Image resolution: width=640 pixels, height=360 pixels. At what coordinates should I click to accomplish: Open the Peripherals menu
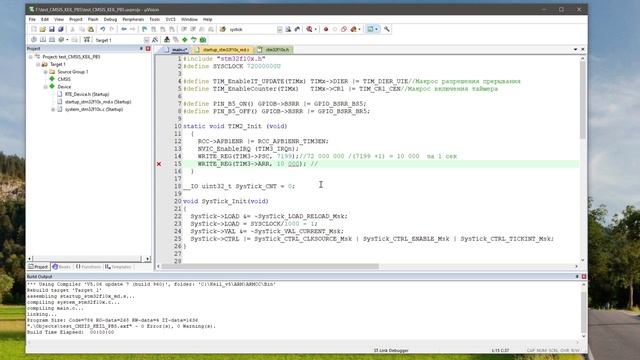(133, 19)
